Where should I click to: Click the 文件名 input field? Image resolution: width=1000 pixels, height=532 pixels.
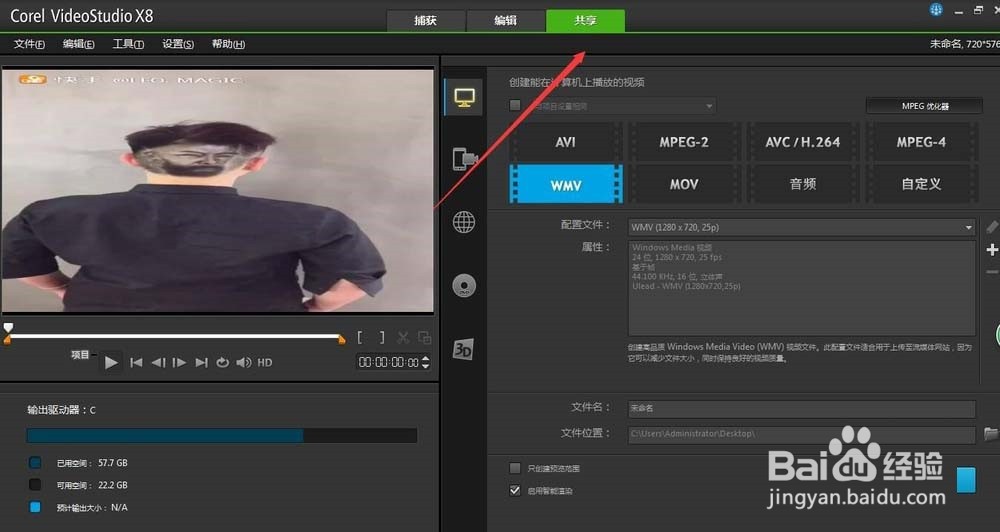pos(802,408)
